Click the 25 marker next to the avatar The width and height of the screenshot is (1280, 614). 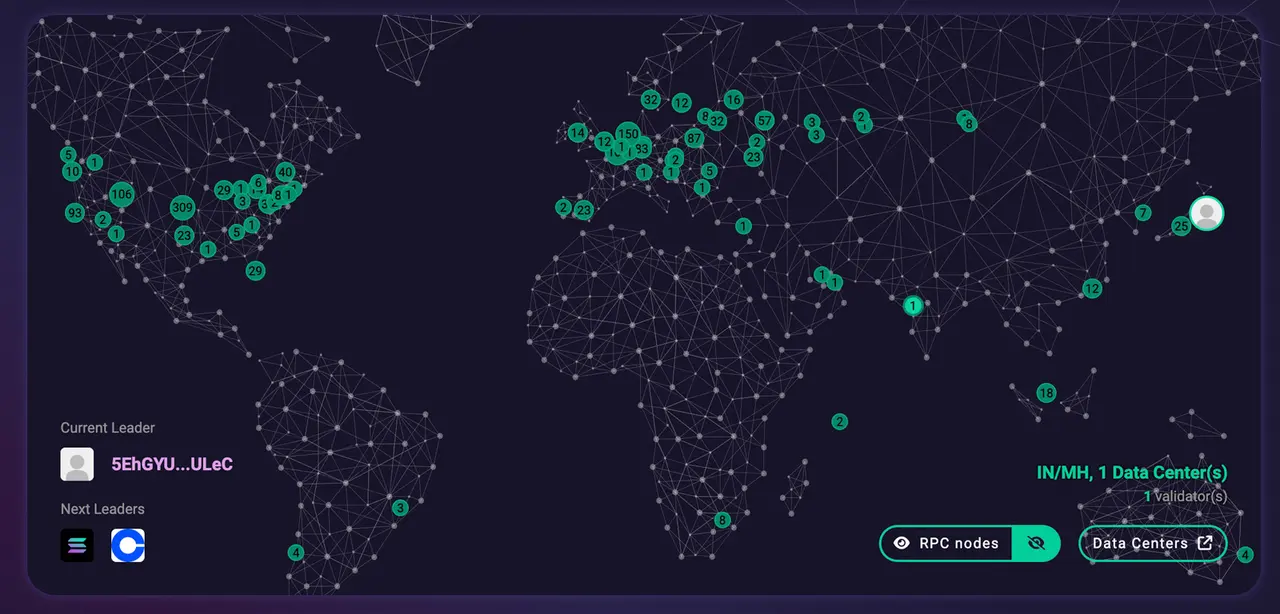[x=1180, y=226]
